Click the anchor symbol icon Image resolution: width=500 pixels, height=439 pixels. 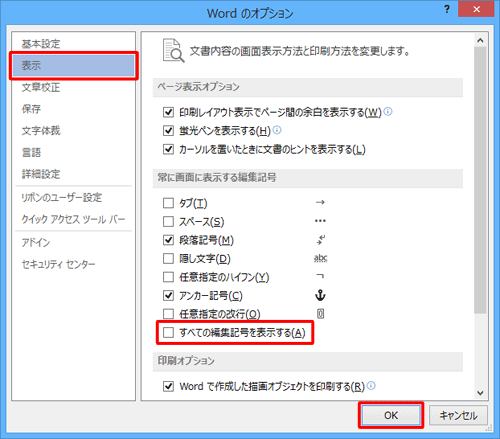(320, 295)
